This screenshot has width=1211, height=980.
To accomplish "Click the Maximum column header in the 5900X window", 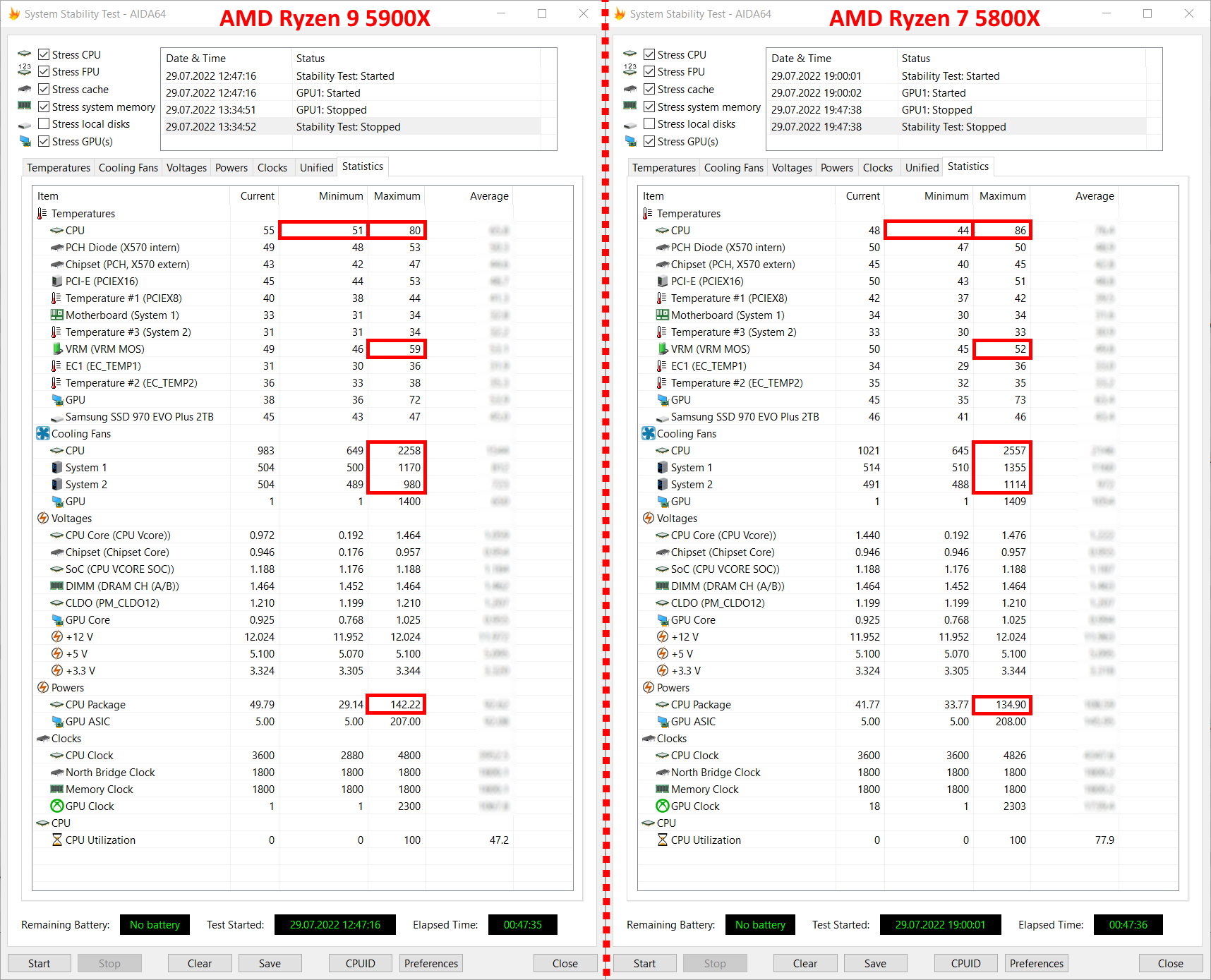I will point(396,196).
